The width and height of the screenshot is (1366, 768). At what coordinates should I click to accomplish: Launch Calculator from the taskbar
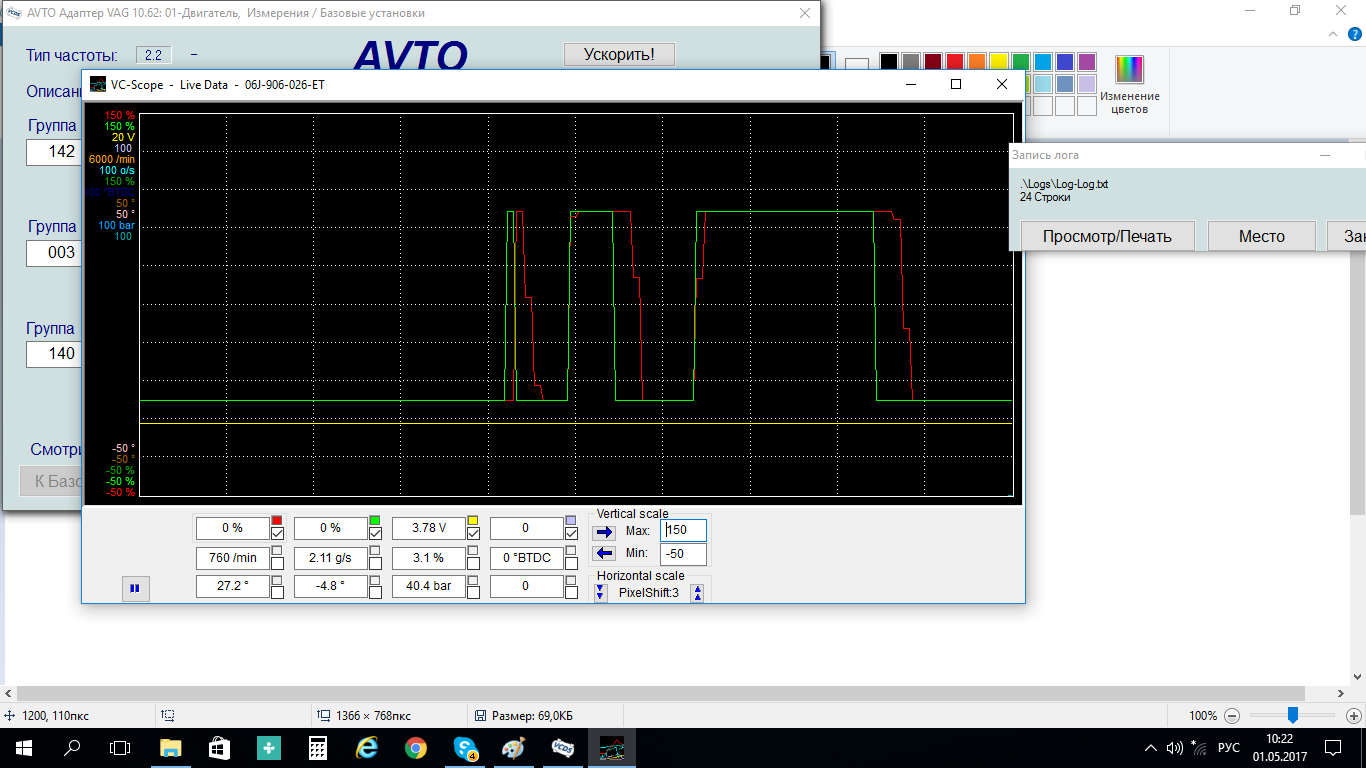(318, 747)
